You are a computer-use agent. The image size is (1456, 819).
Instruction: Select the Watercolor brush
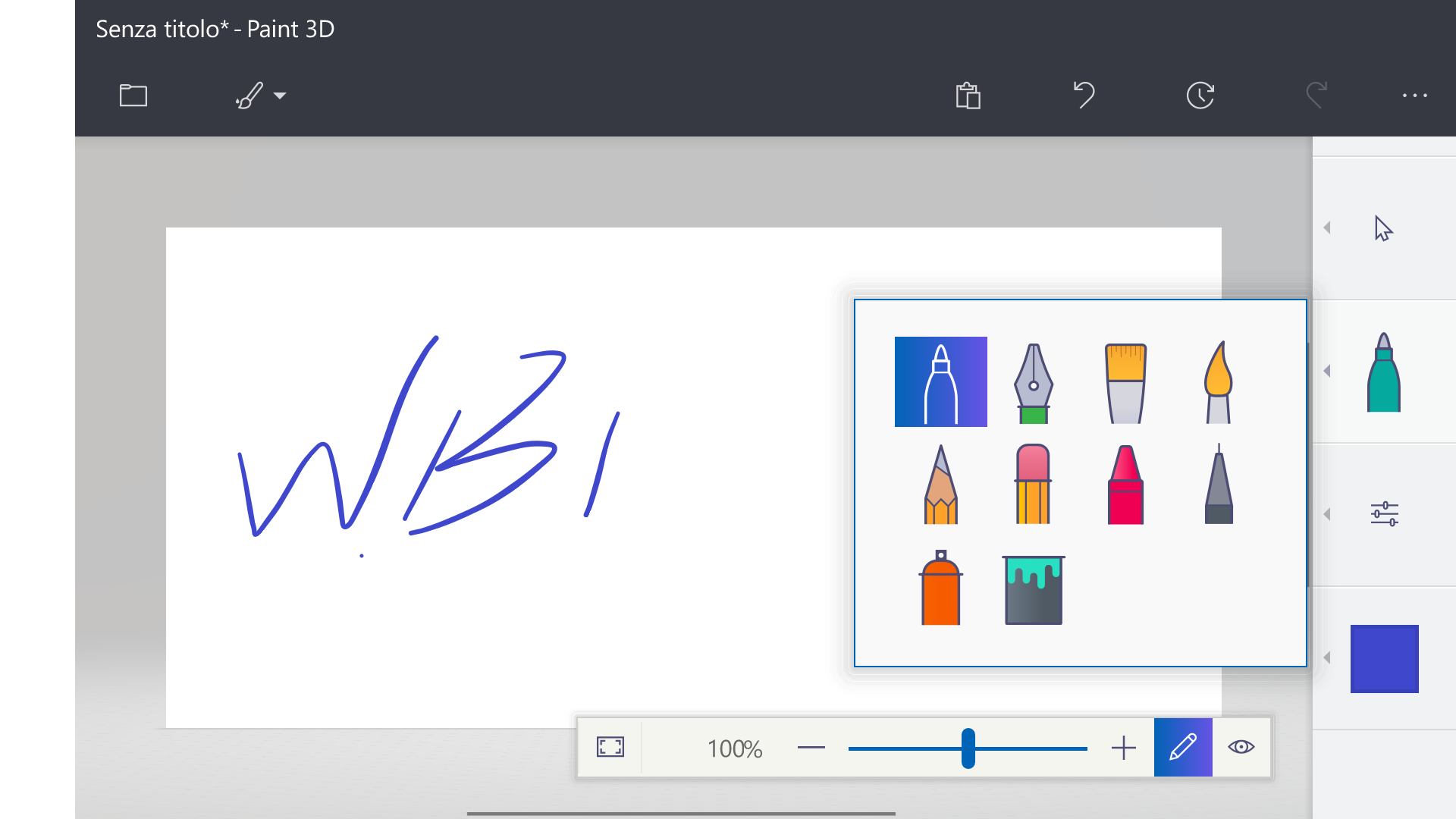[x=1218, y=383]
